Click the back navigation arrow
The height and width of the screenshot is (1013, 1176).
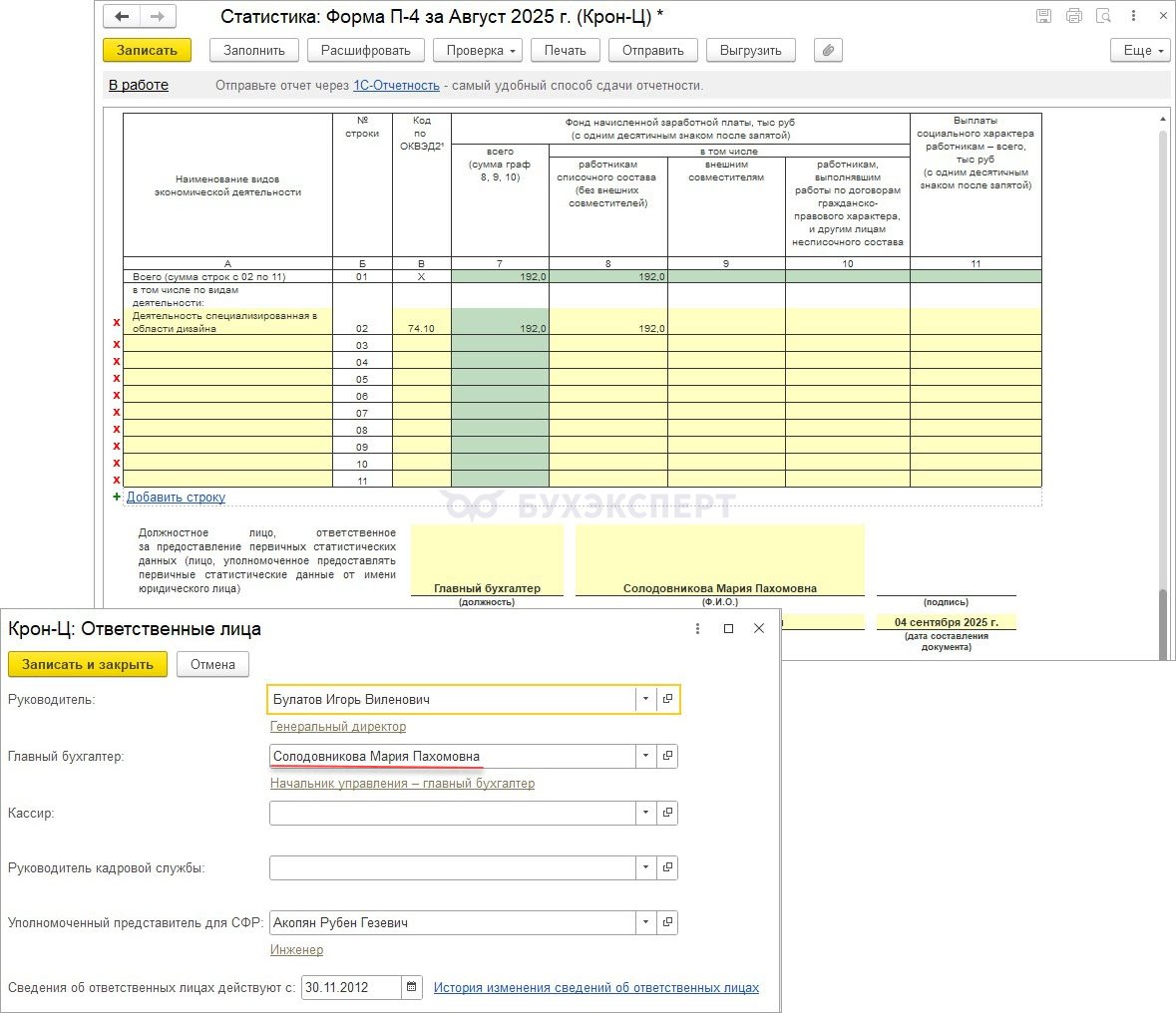point(123,17)
